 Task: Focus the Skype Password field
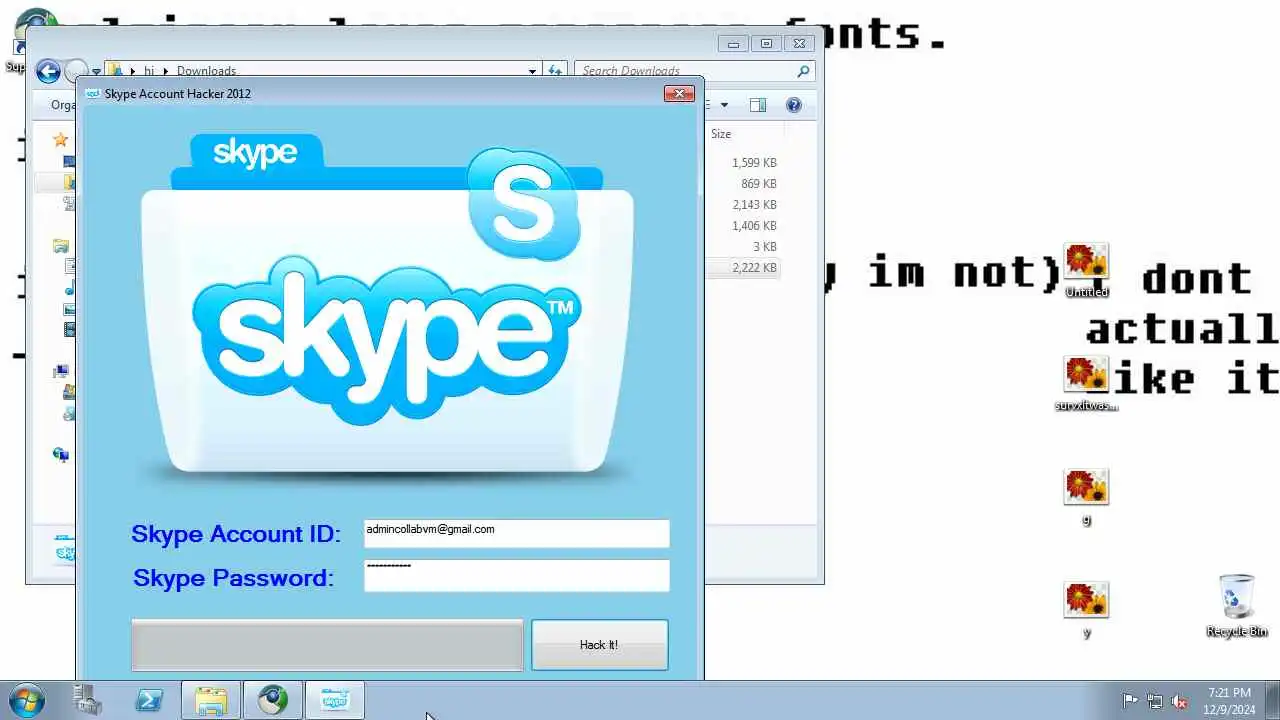point(516,575)
